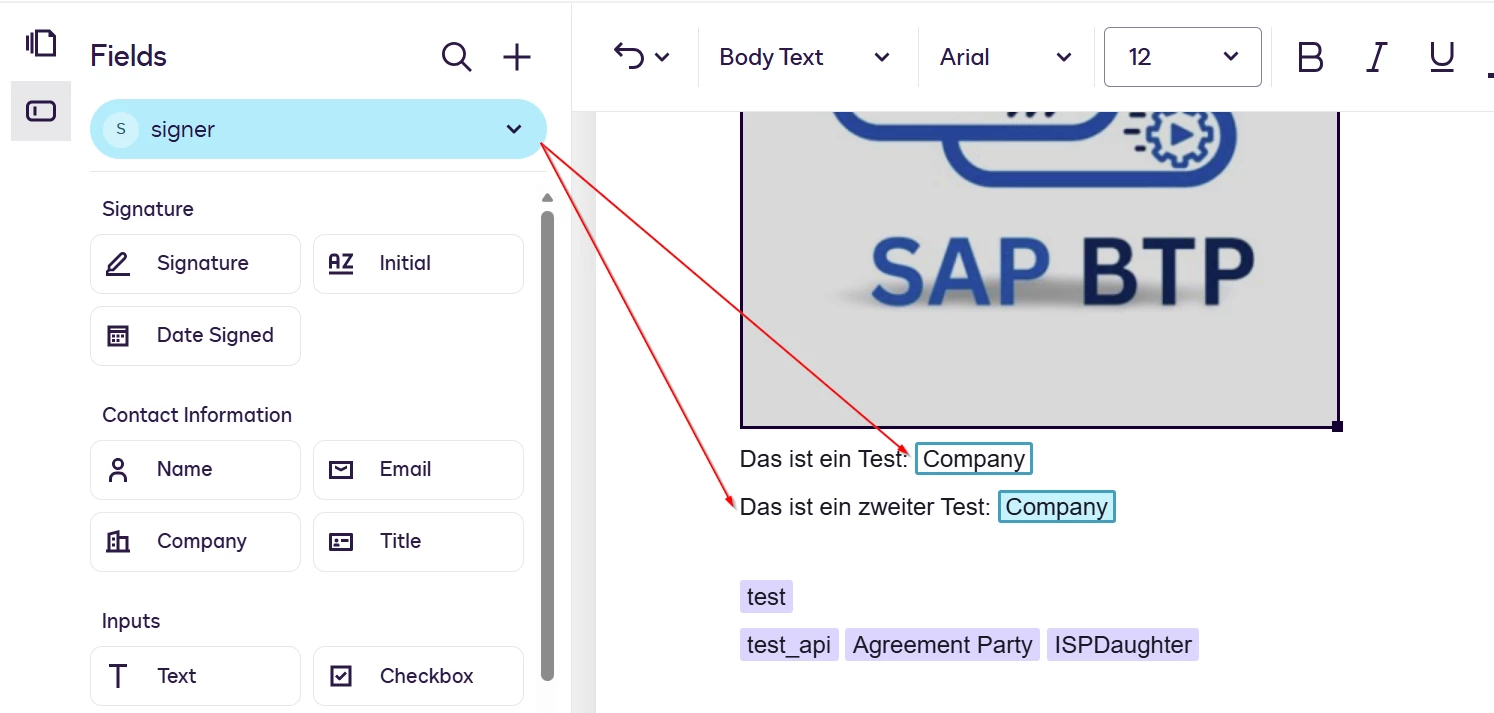Click the 'Agreement Party' field token

coord(942,645)
